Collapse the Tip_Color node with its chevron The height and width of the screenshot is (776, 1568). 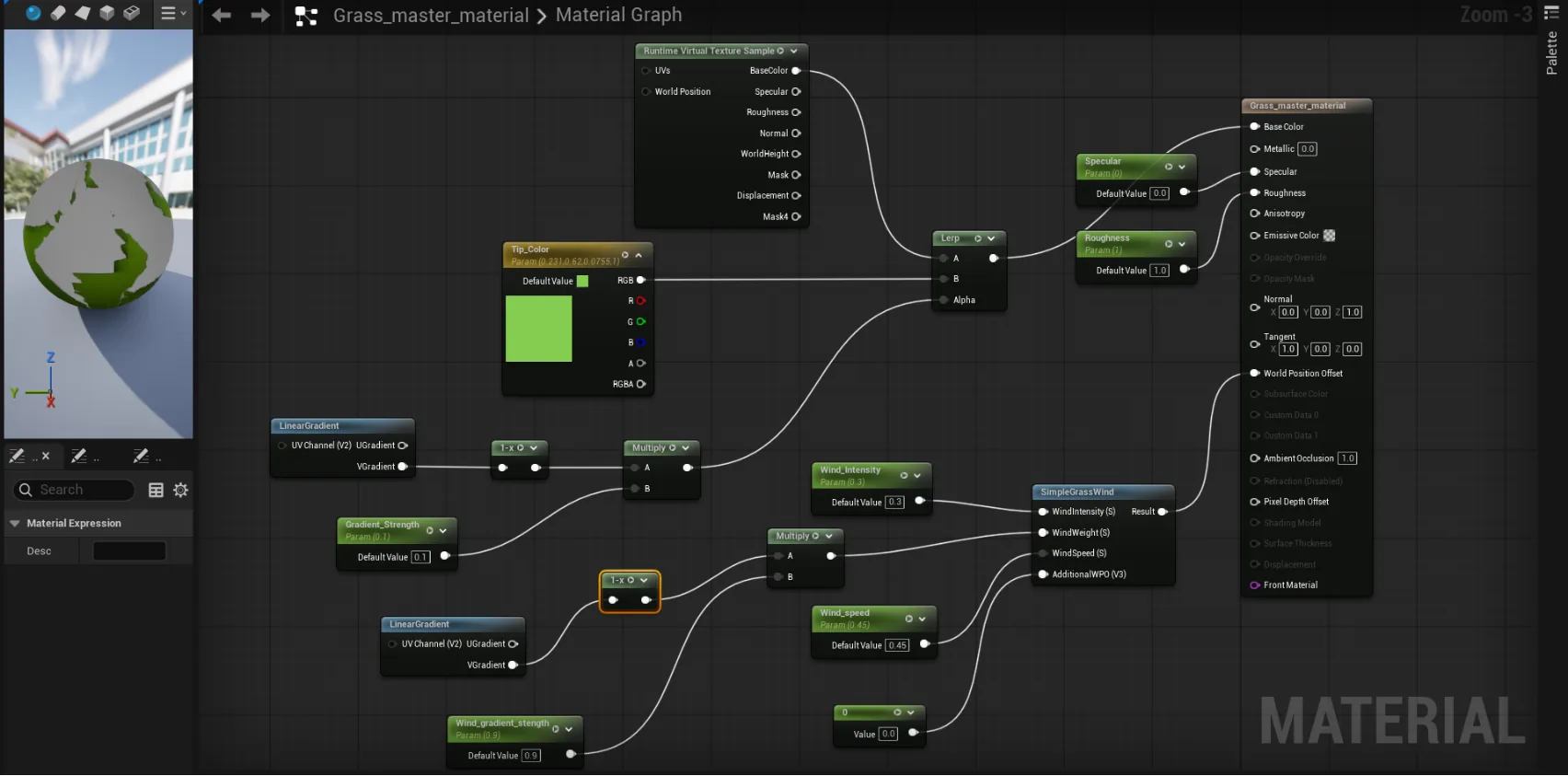pyautogui.click(x=639, y=255)
